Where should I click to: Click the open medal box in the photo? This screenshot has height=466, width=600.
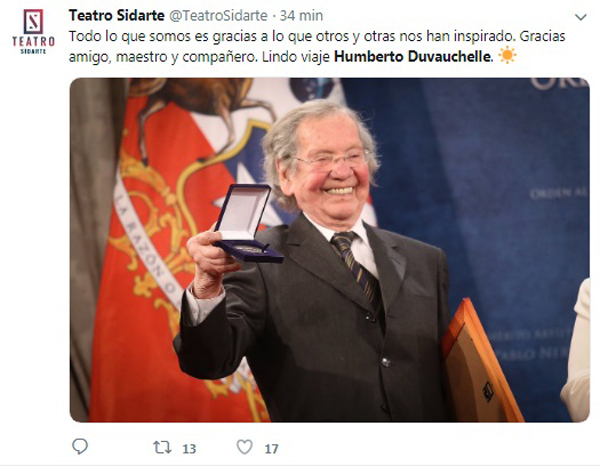tap(246, 223)
